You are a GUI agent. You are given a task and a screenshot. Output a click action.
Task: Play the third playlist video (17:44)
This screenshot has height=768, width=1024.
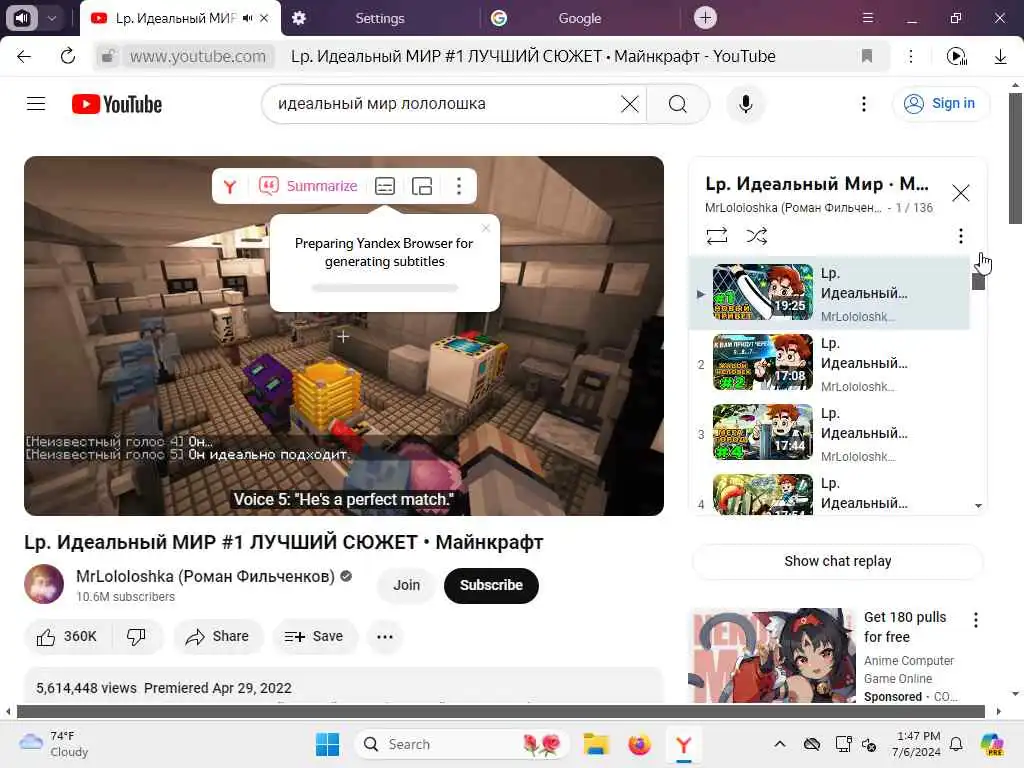[829, 433]
